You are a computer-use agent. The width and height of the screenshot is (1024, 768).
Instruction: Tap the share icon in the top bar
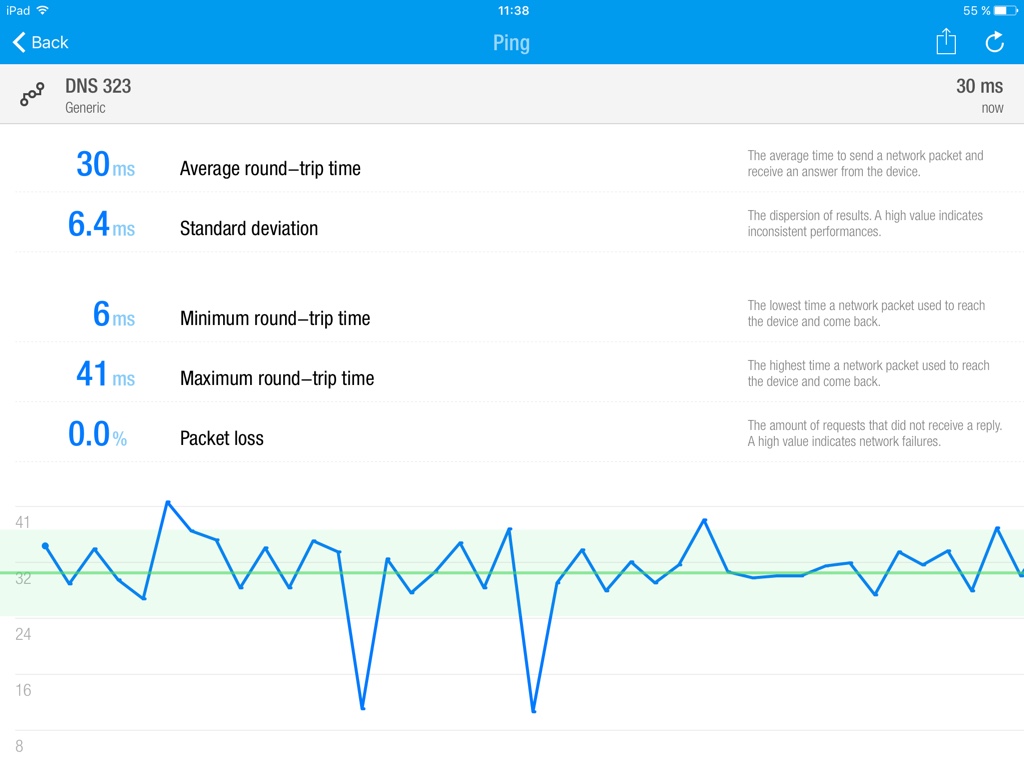pos(946,42)
